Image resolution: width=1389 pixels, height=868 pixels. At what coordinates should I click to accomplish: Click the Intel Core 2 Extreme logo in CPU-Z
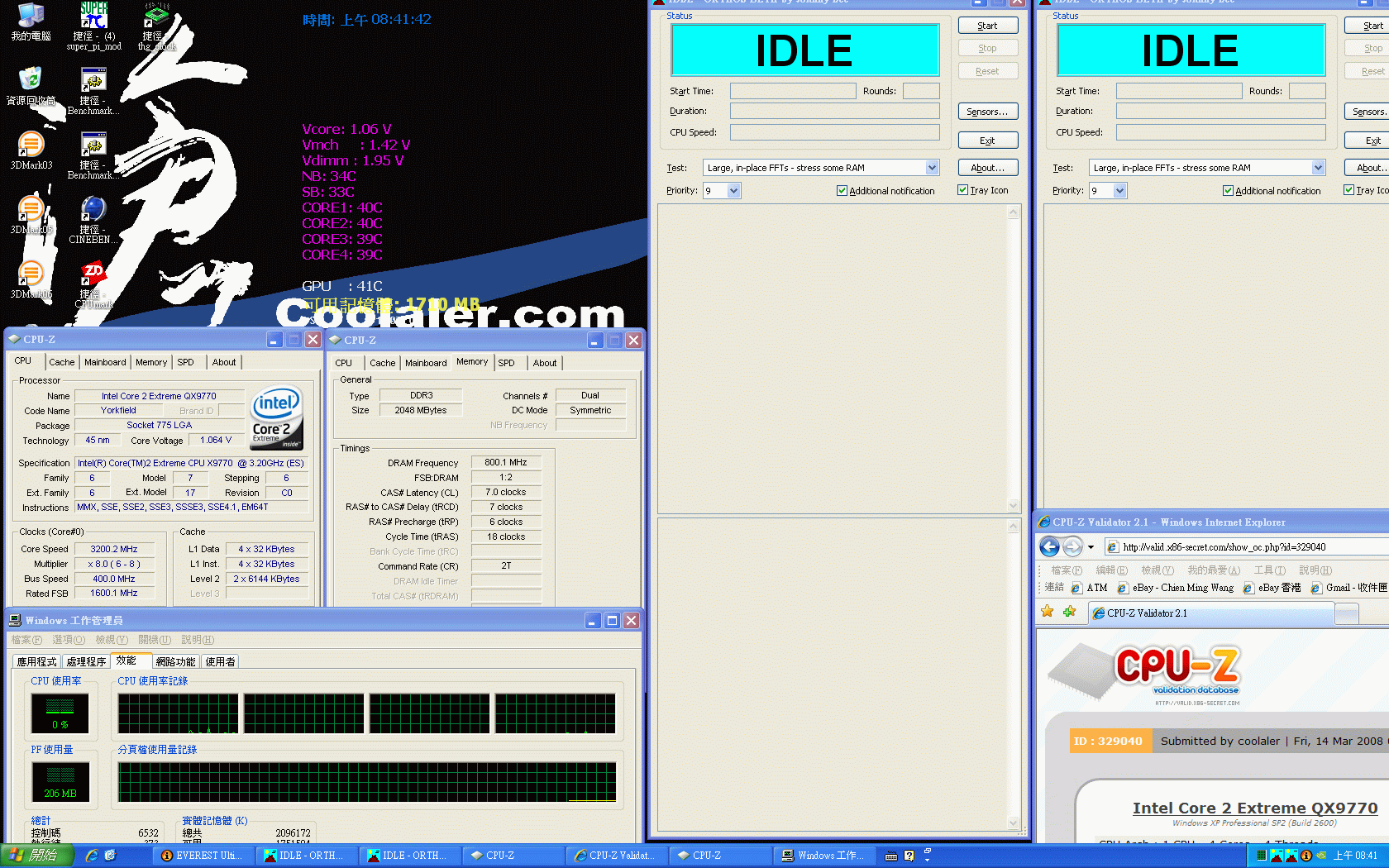tap(276, 417)
